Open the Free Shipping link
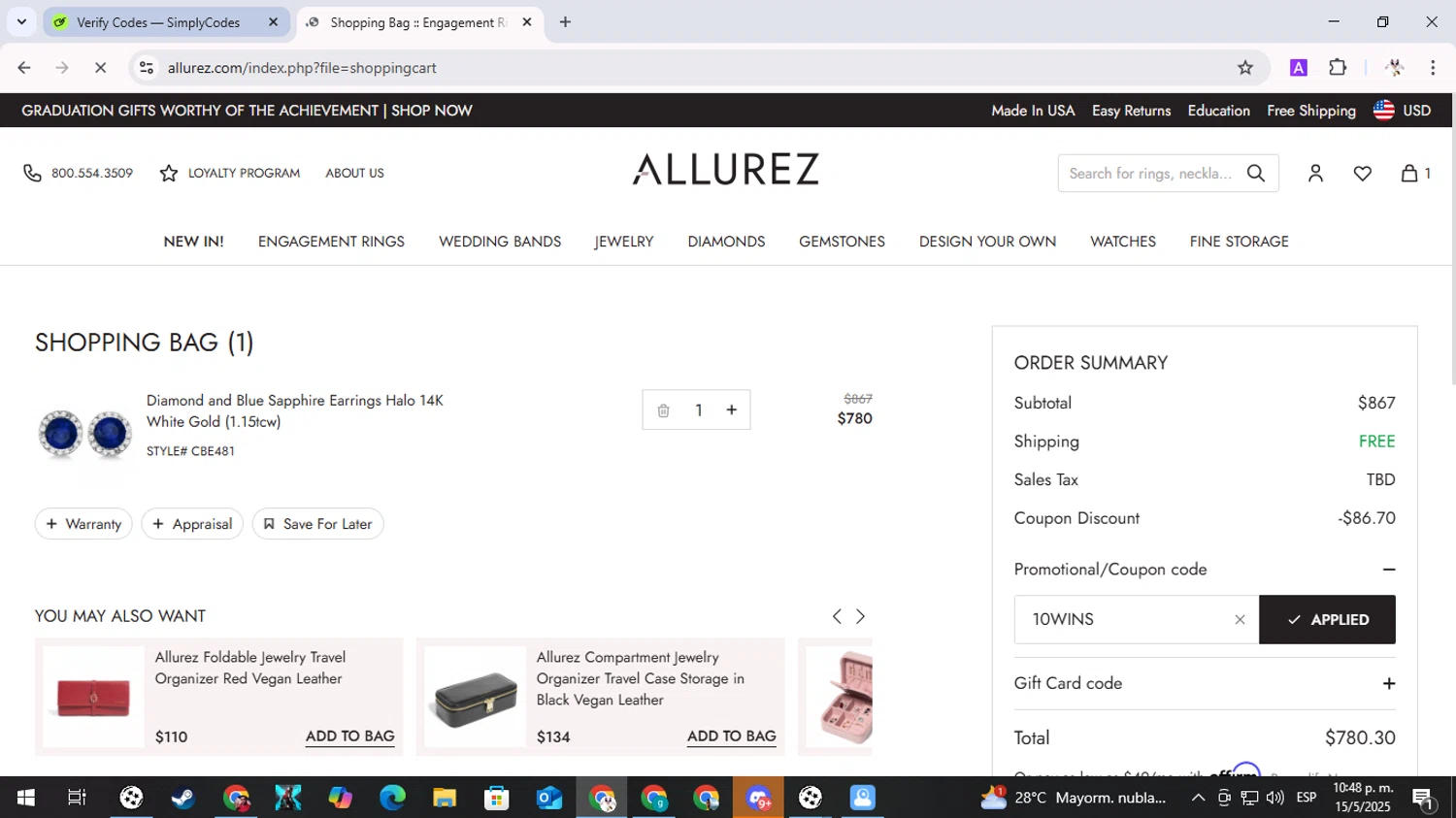 (x=1310, y=111)
